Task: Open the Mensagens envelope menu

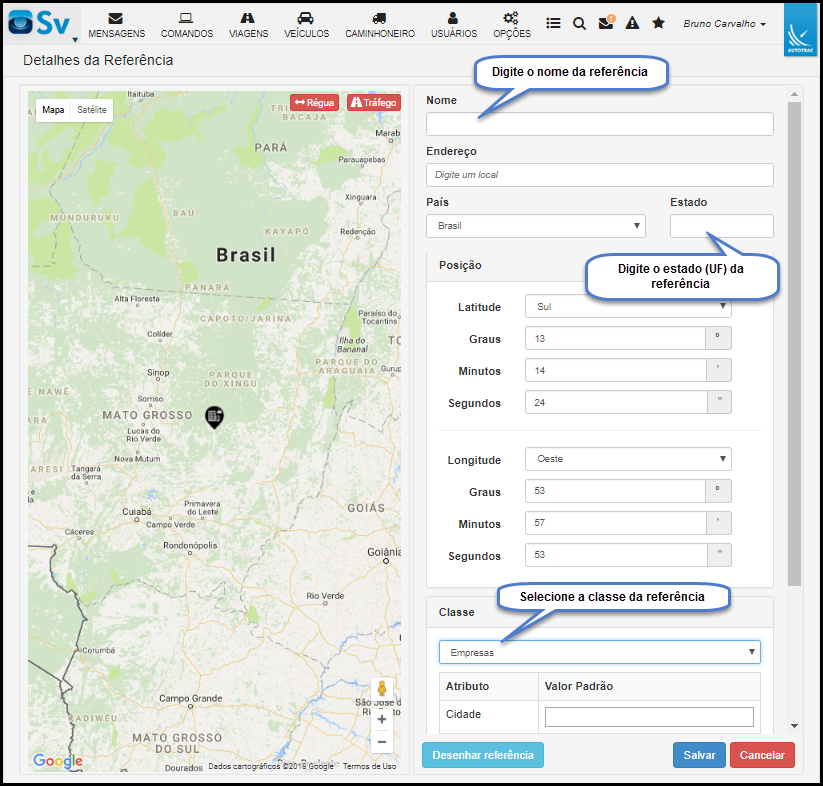Action: click(x=116, y=25)
